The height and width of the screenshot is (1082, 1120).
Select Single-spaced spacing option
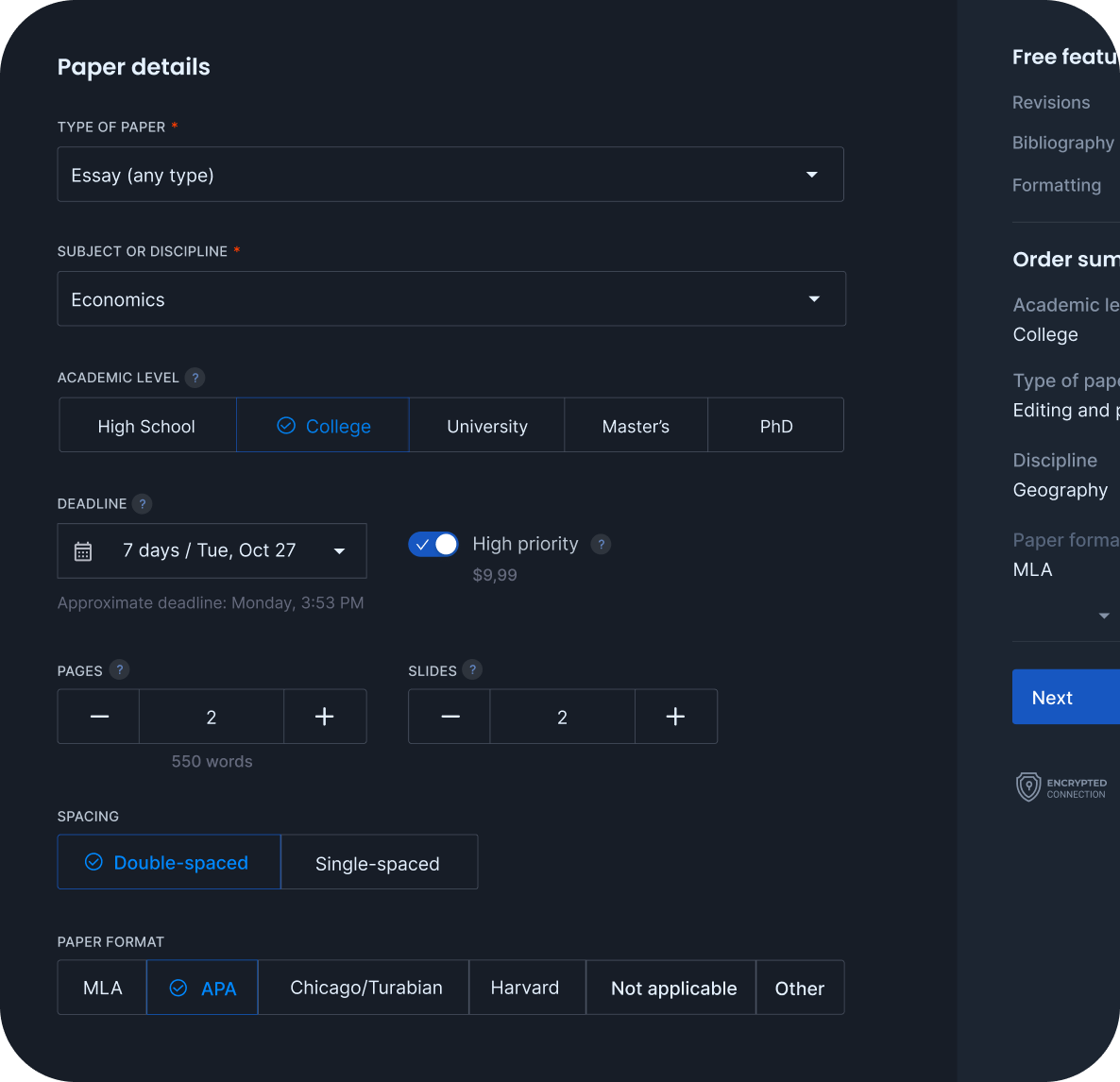point(378,863)
